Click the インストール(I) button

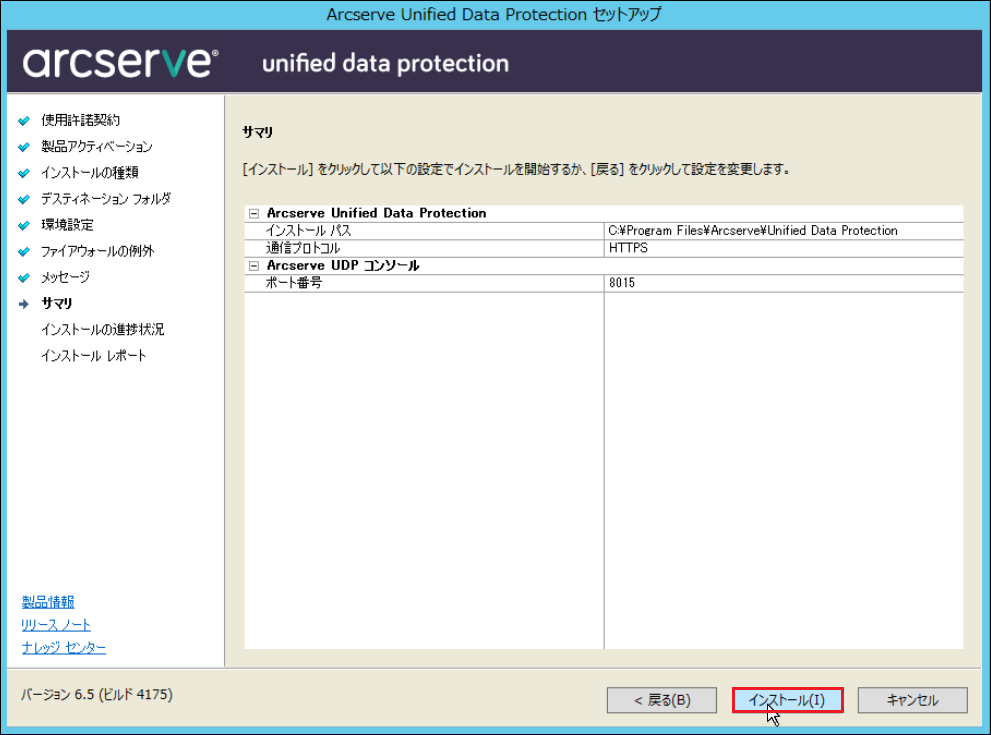(787, 700)
